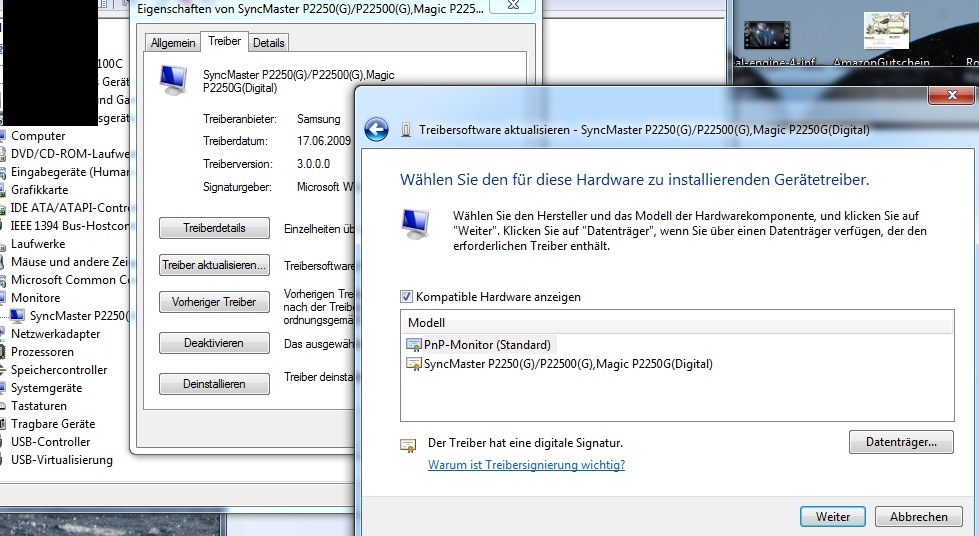Select Mäuse und andere Zeigegeräte entry
Viewport: 979px width, 536px height.
(69, 262)
